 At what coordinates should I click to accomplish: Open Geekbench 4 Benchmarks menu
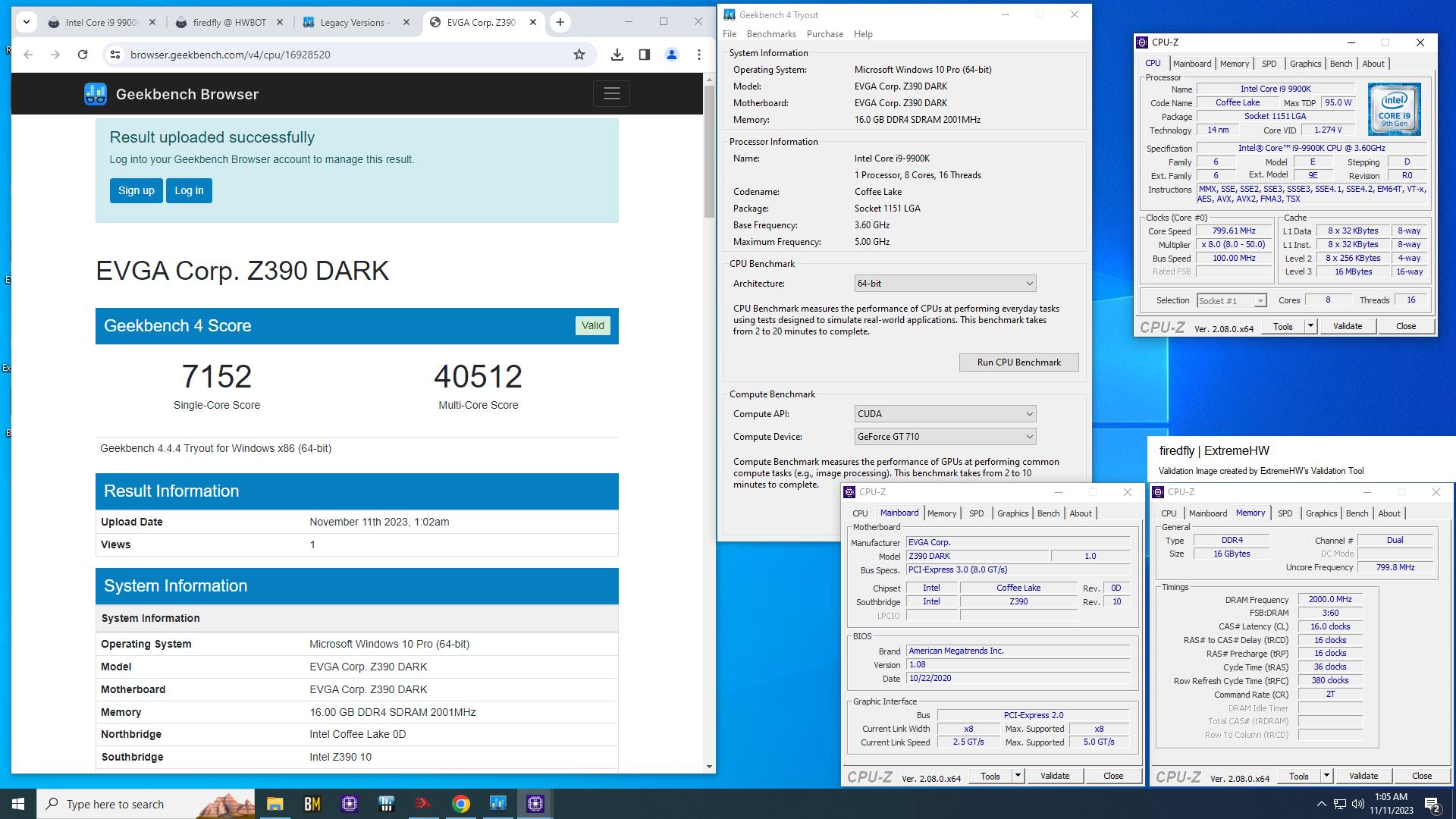(x=771, y=34)
